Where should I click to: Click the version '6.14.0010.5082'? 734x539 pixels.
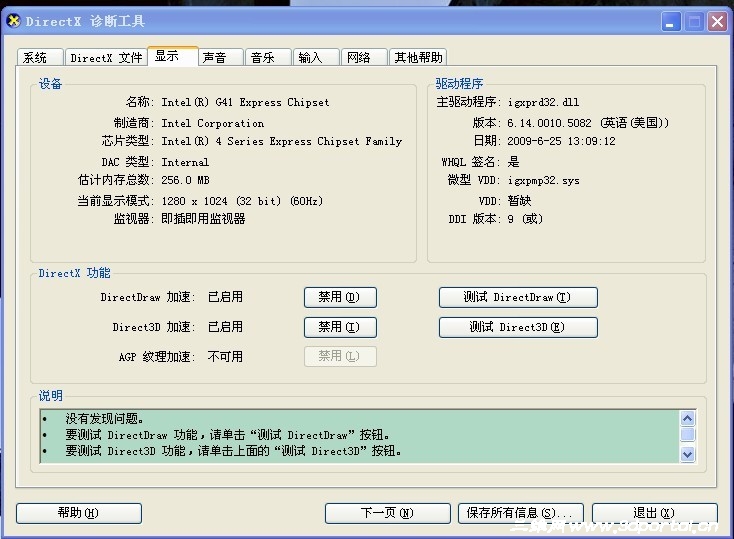tap(549, 123)
